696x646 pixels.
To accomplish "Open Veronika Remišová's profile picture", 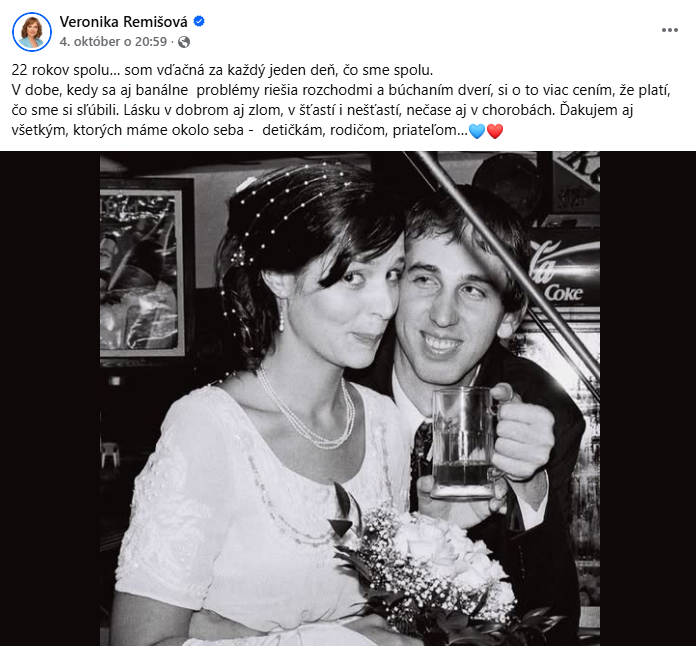I will click(x=32, y=32).
